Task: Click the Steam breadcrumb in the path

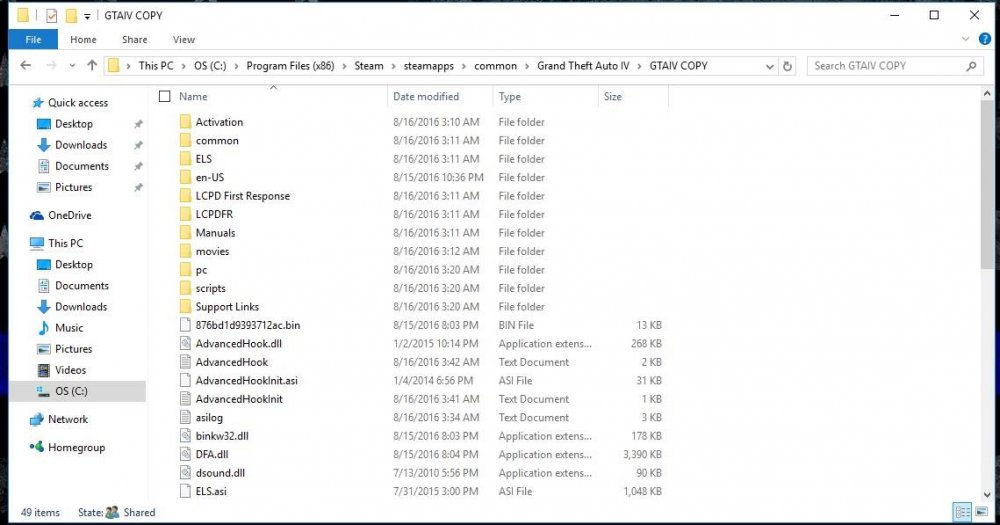Action: (368, 66)
